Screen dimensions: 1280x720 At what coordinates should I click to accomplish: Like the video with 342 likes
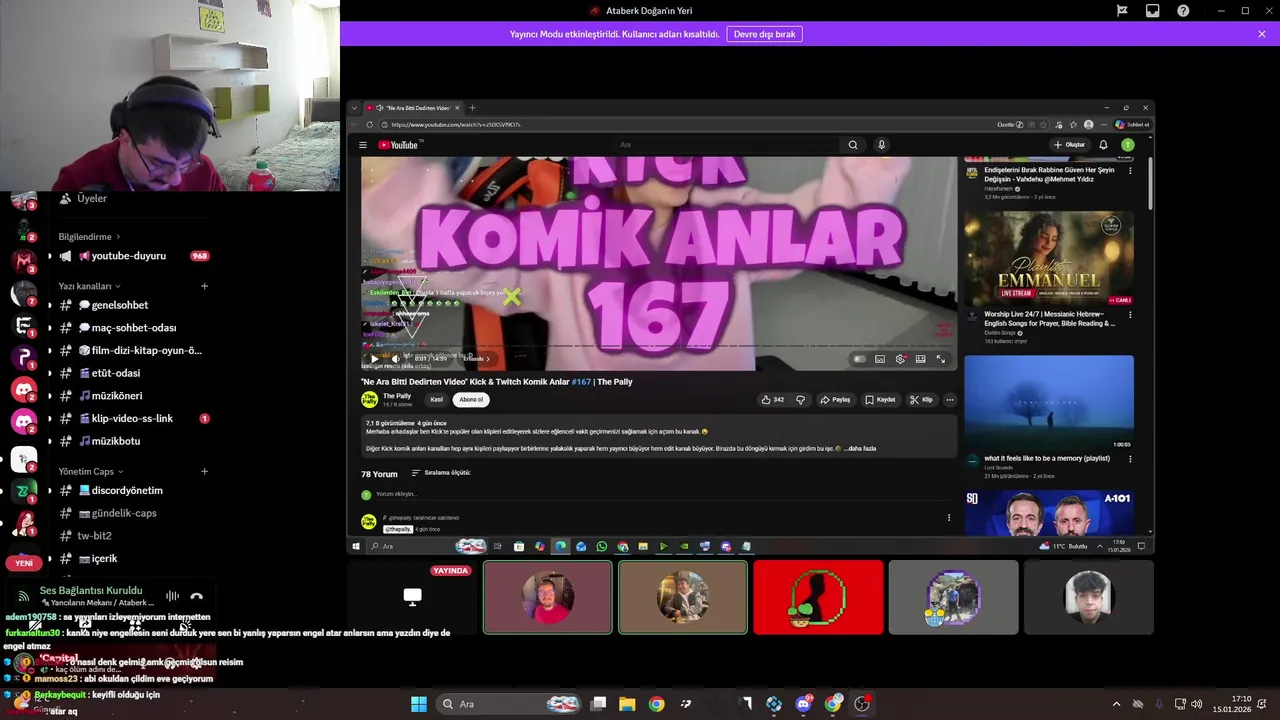pos(772,400)
